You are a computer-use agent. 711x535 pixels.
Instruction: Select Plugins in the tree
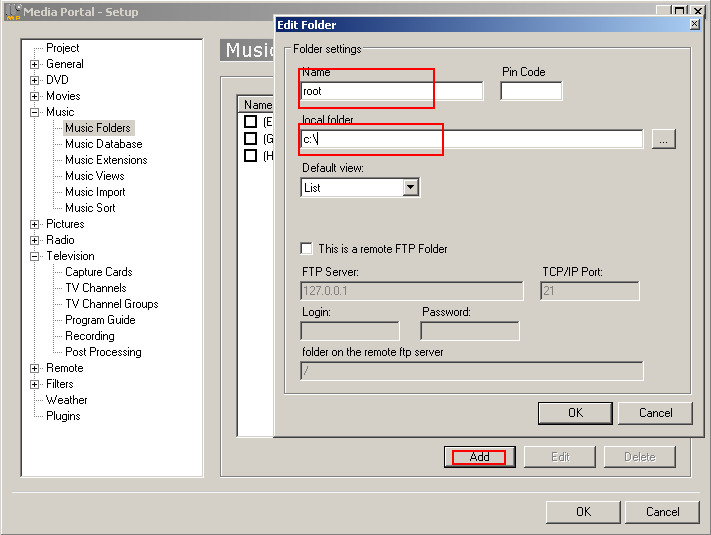63,416
